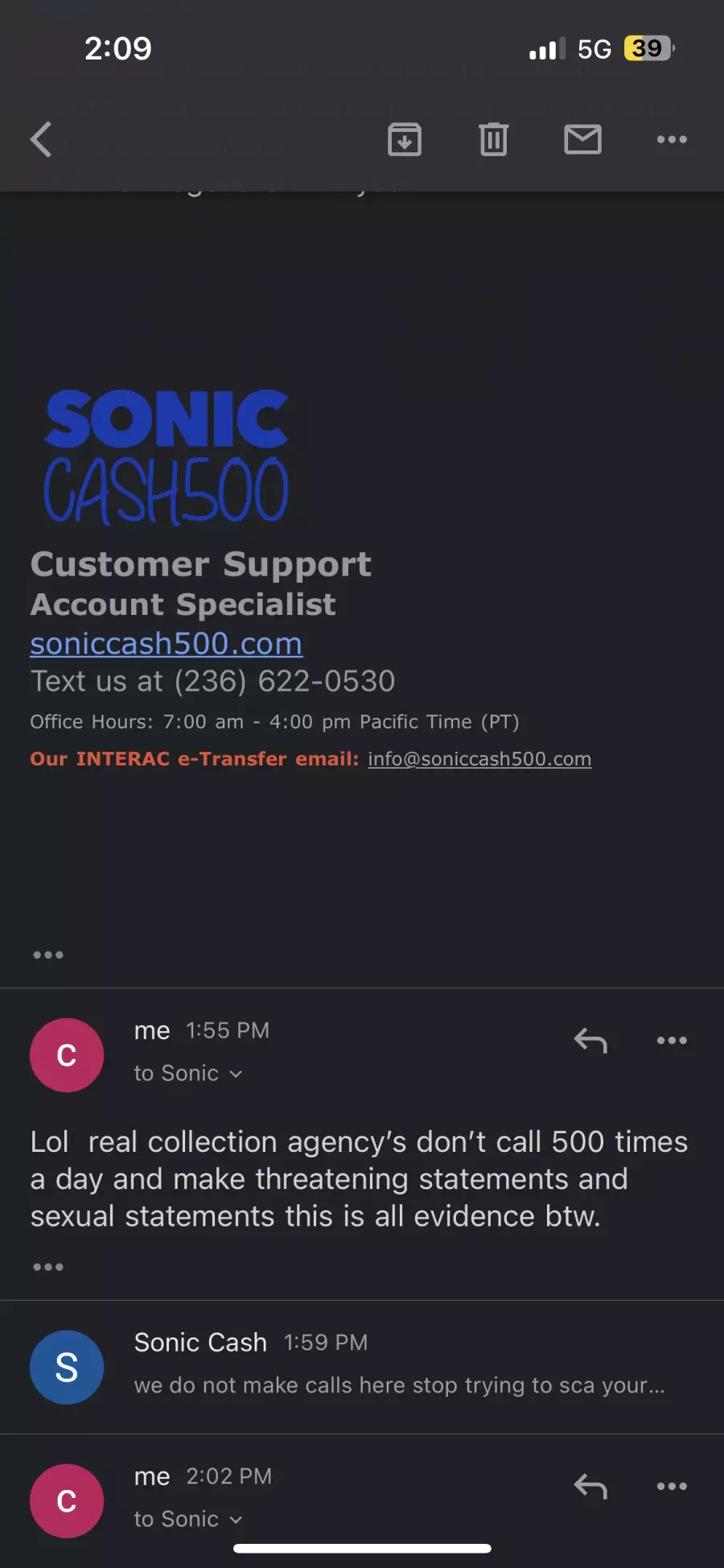
Task: Open the top toolbar more options menu
Action: (x=672, y=139)
